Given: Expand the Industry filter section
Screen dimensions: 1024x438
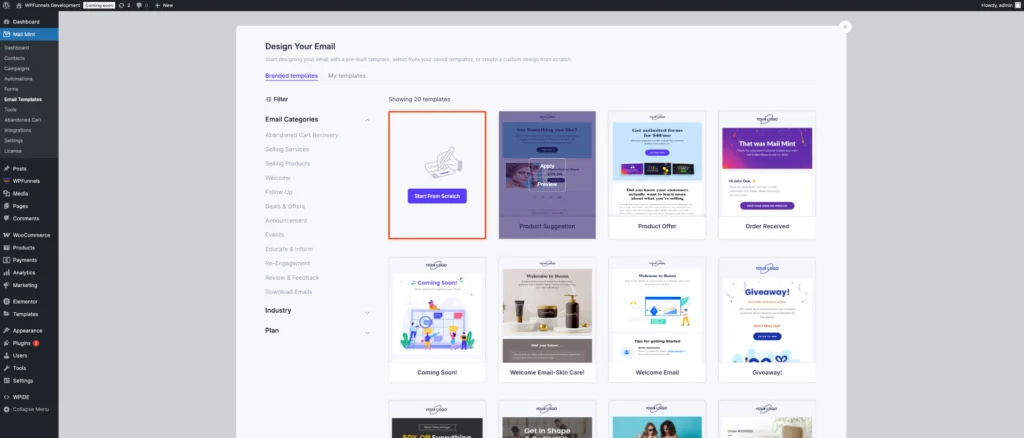Looking at the screenshot, I should 367,311.
